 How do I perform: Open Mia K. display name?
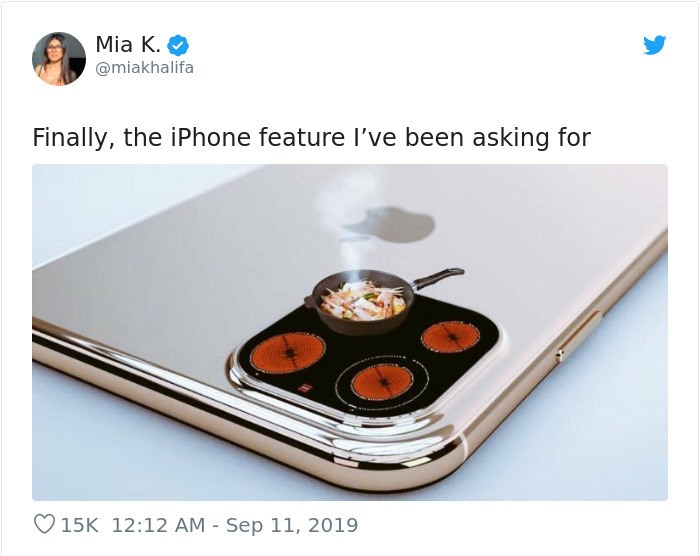point(128,44)
